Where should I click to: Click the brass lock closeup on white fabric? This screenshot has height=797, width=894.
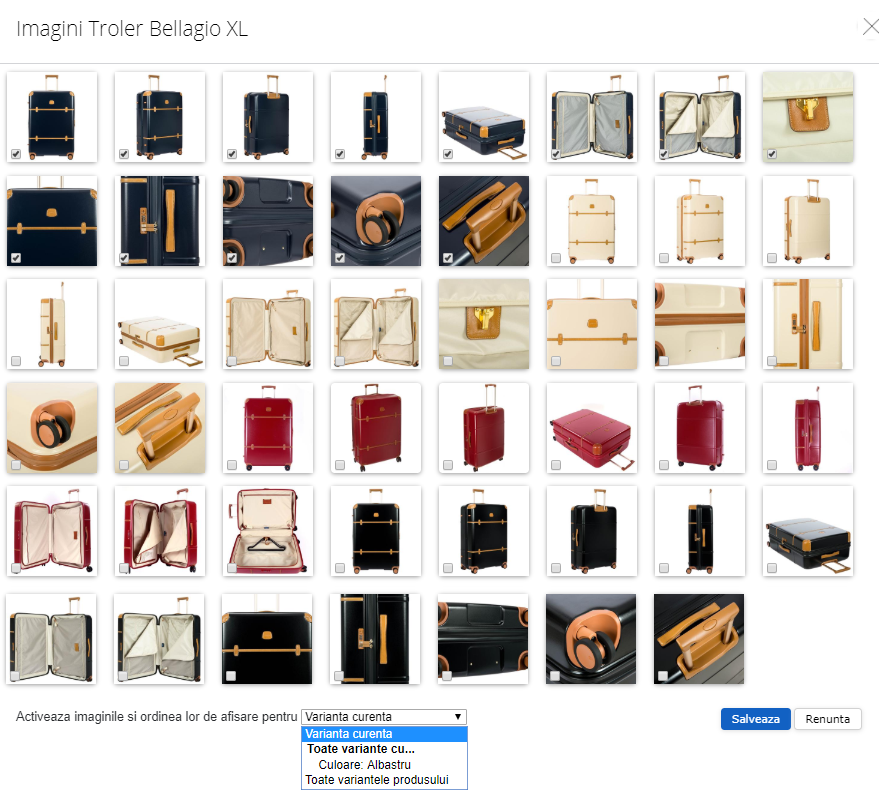[807, 116]
